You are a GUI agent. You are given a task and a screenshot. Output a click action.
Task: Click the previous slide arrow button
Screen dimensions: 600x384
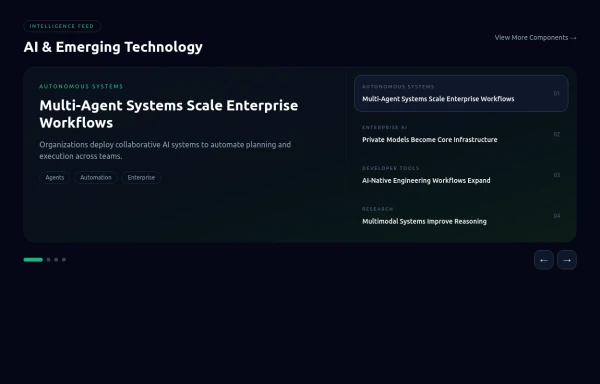[543, 260]
